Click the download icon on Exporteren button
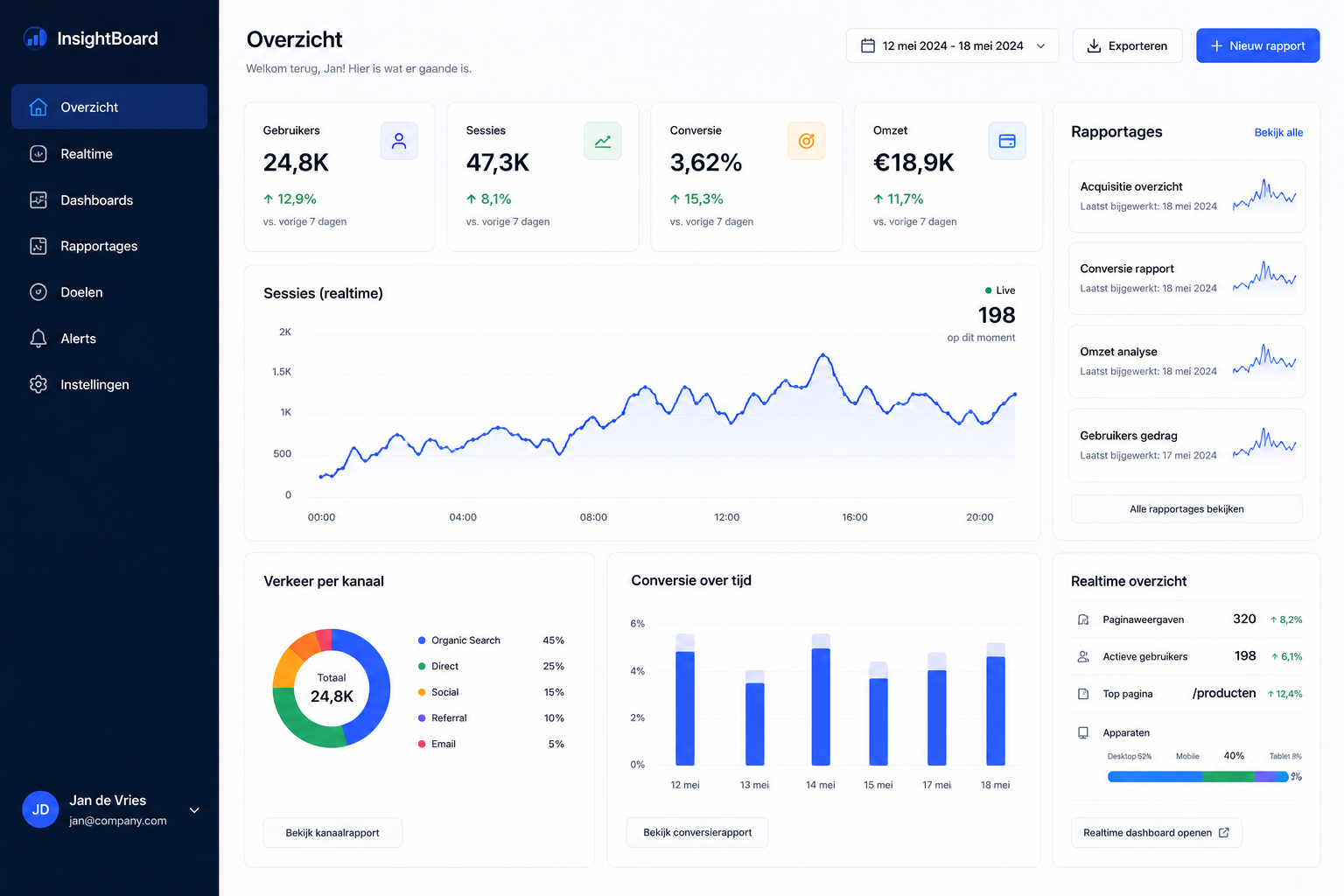This screenshot has height=896, width=1344. point(1094,45)
